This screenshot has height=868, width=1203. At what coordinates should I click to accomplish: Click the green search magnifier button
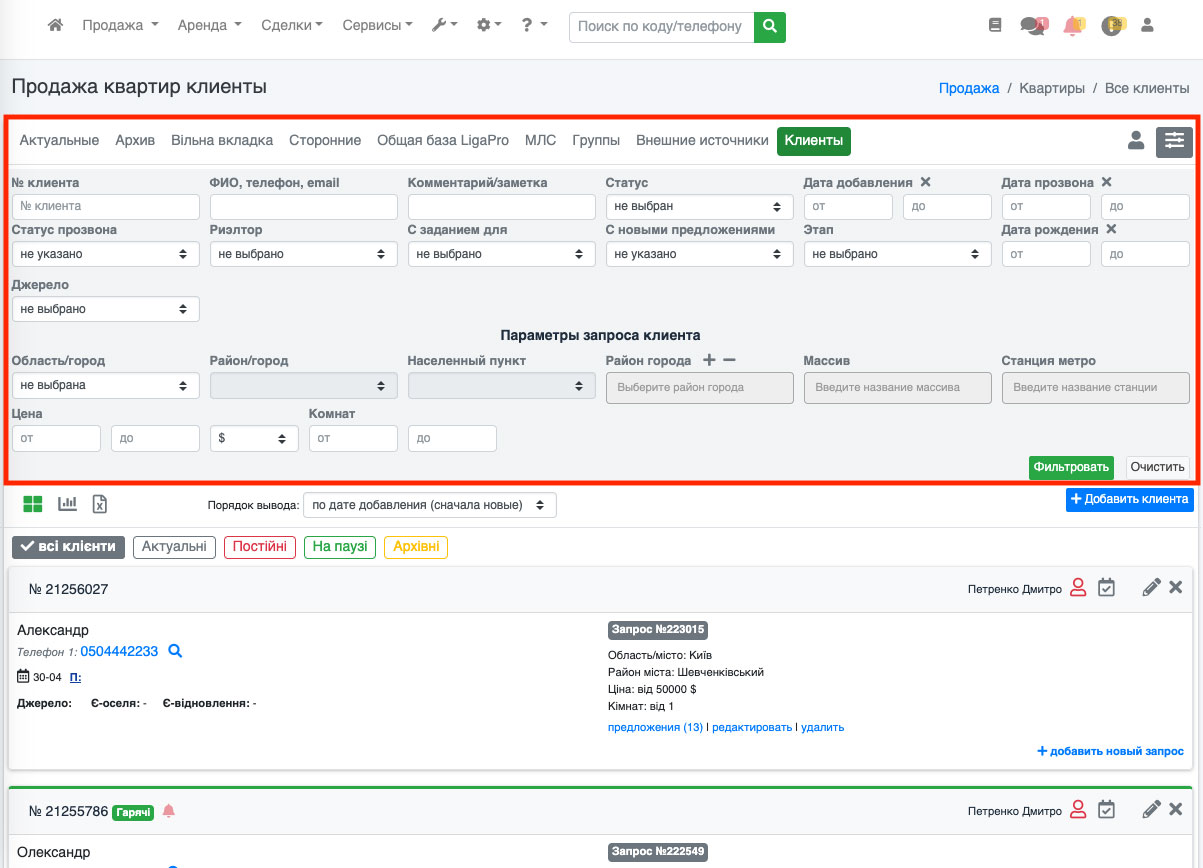(769, 26)
